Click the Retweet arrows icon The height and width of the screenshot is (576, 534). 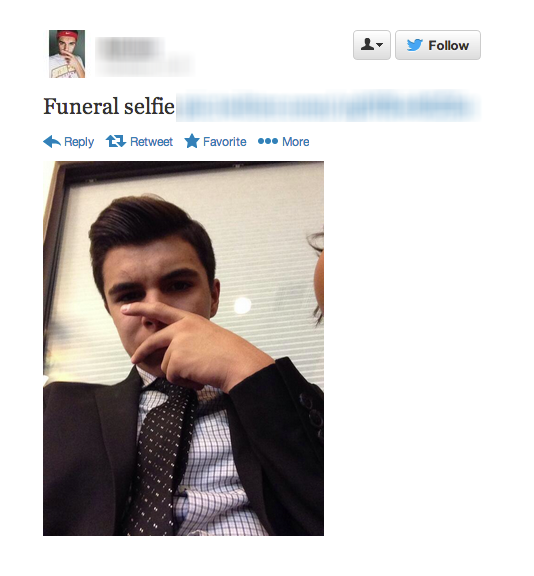tap(116, 141)
